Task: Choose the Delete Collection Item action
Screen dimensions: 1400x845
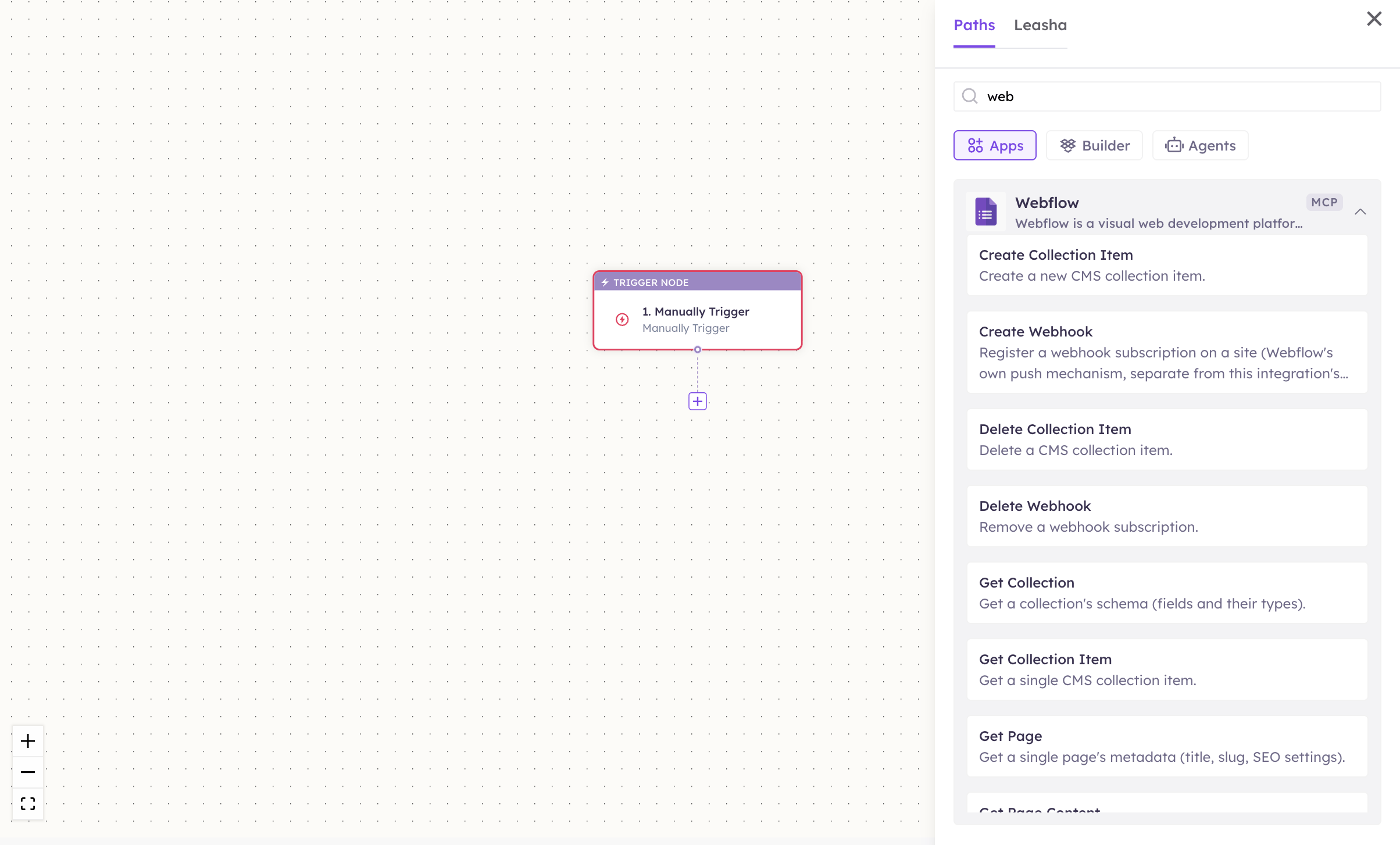Action: pyautogui.click(x=1167, y=439)
